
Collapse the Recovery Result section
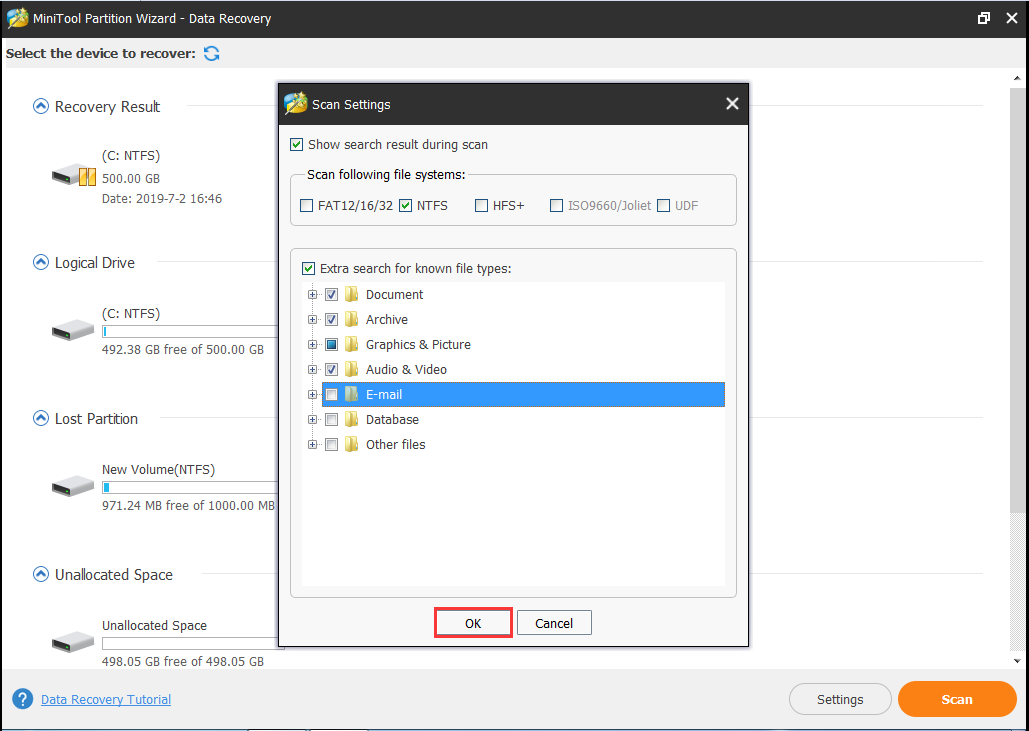[x=41, y=106]
